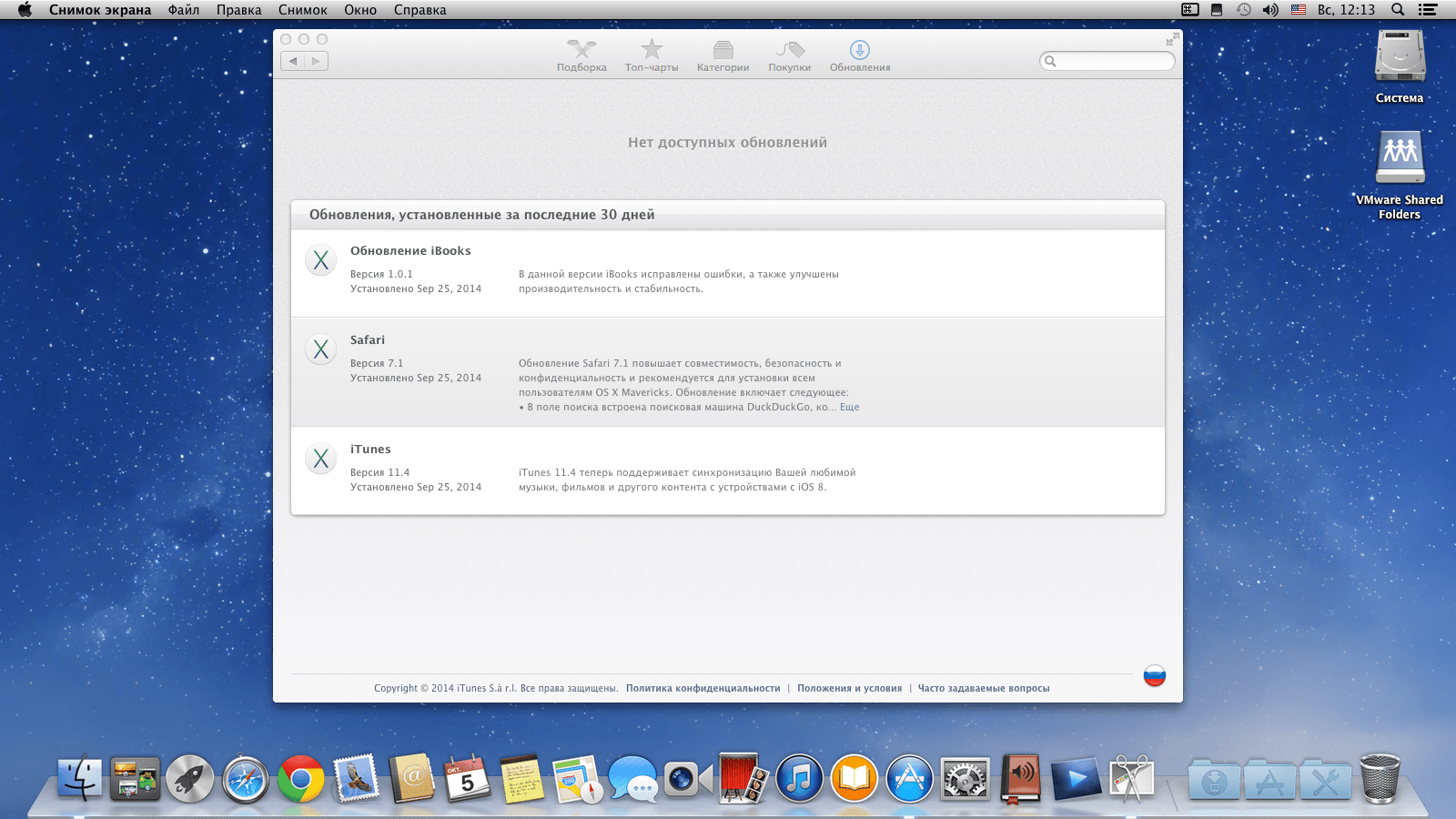Screen dimensions: 1456x819
Task: Click the clock showing Вс, 12:13
Action: [1346, 10]
